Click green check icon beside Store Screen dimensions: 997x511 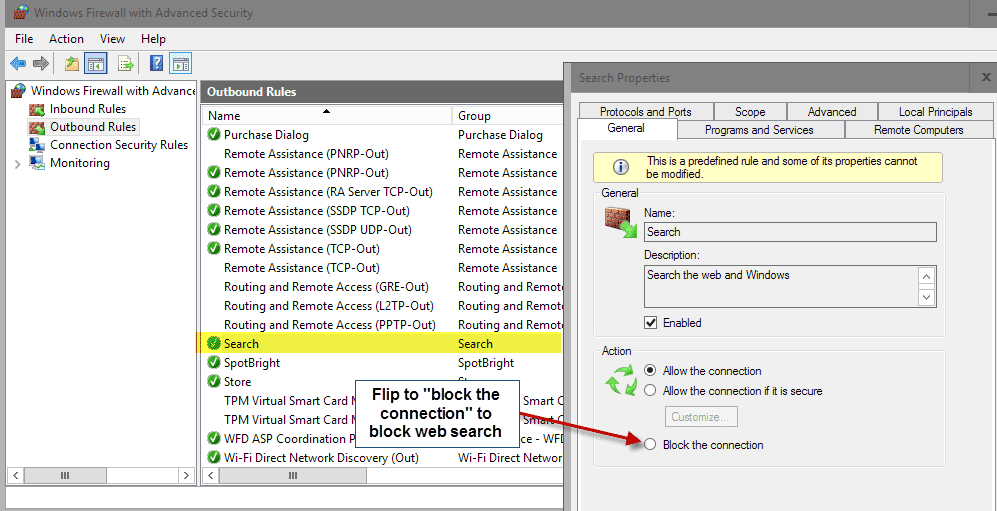[x=214, y=382]
